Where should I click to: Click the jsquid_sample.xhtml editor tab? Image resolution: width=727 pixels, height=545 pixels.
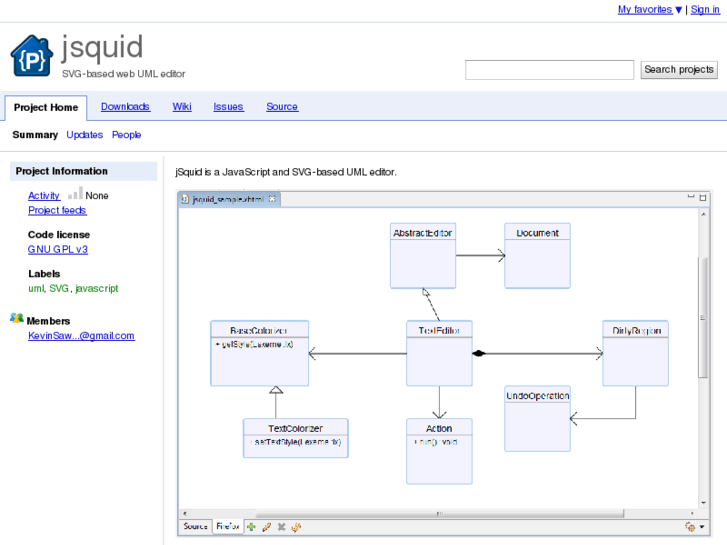coord(228,199)
